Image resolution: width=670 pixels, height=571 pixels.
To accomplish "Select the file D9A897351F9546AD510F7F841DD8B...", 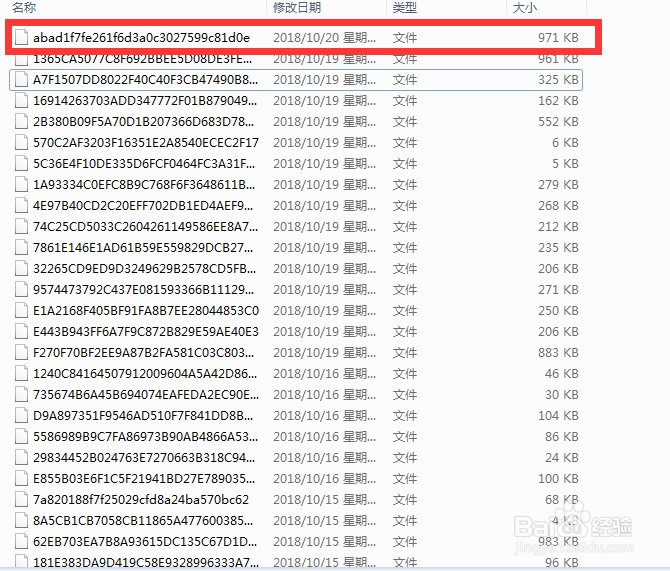I will point(143,415).
